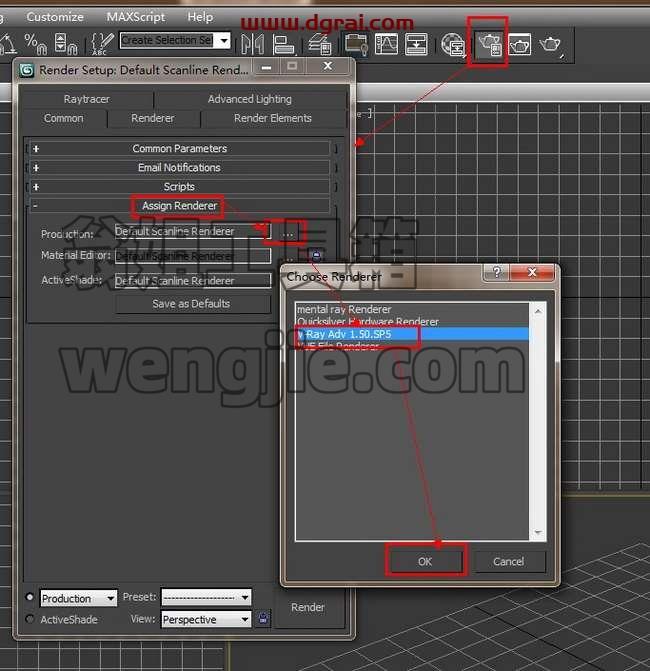Open the Curve Editor icon
This screenshot has height=671, width=650.
pos(386,44)
